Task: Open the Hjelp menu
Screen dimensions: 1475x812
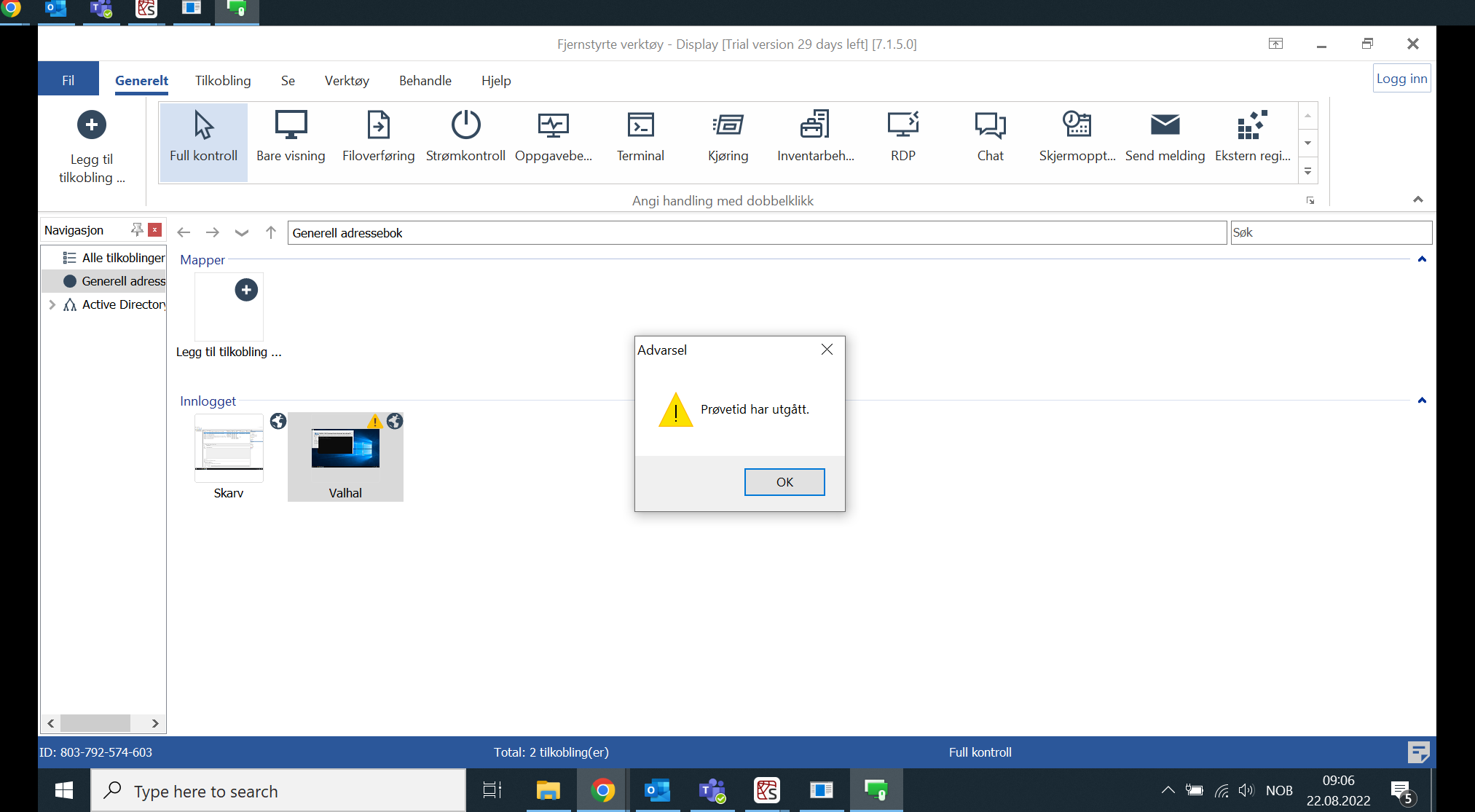Action: (x=495, y=80)
